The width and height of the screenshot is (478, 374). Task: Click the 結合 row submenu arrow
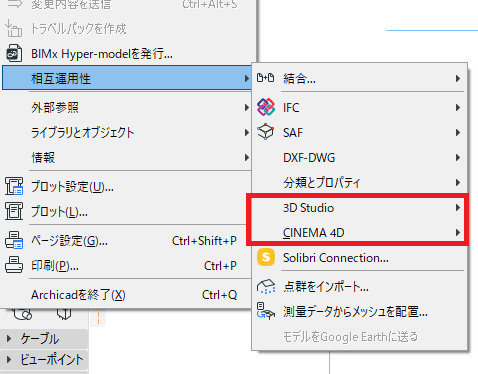point(458,78)
